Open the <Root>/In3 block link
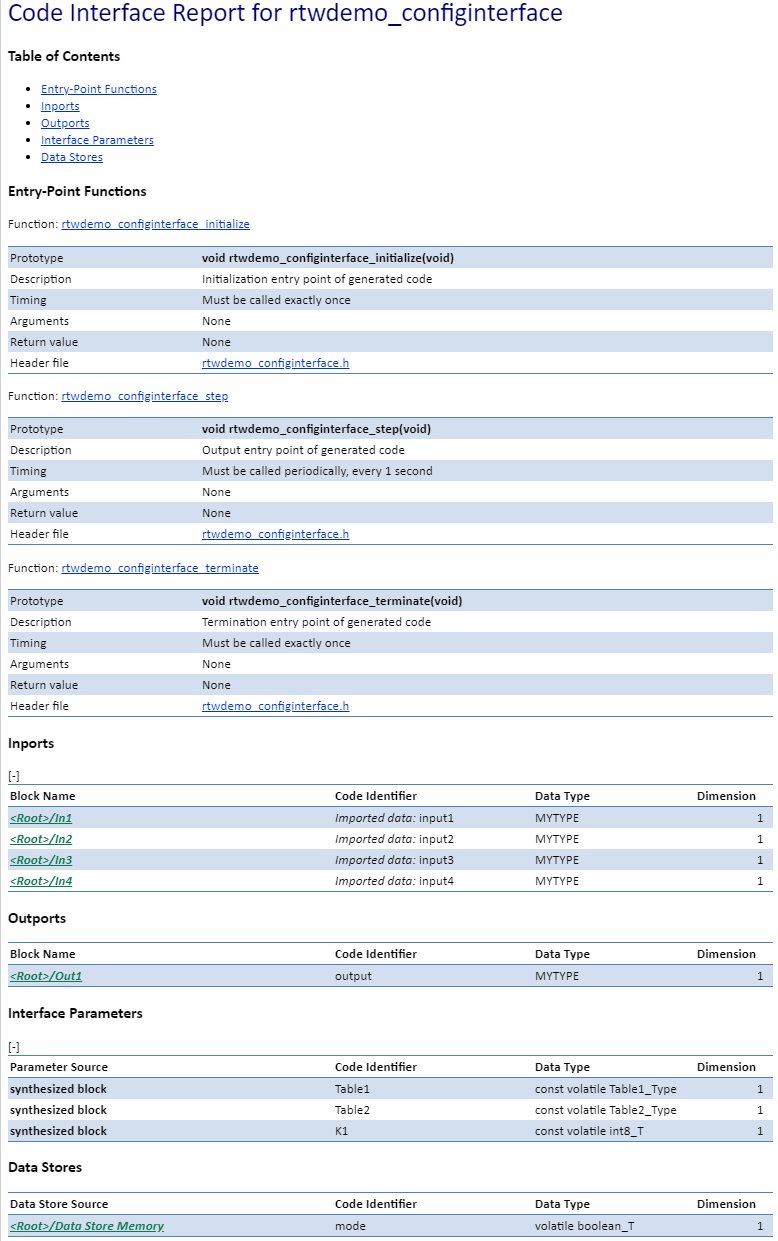Screen dimensions: 778x1241 (x=41, y=860)
